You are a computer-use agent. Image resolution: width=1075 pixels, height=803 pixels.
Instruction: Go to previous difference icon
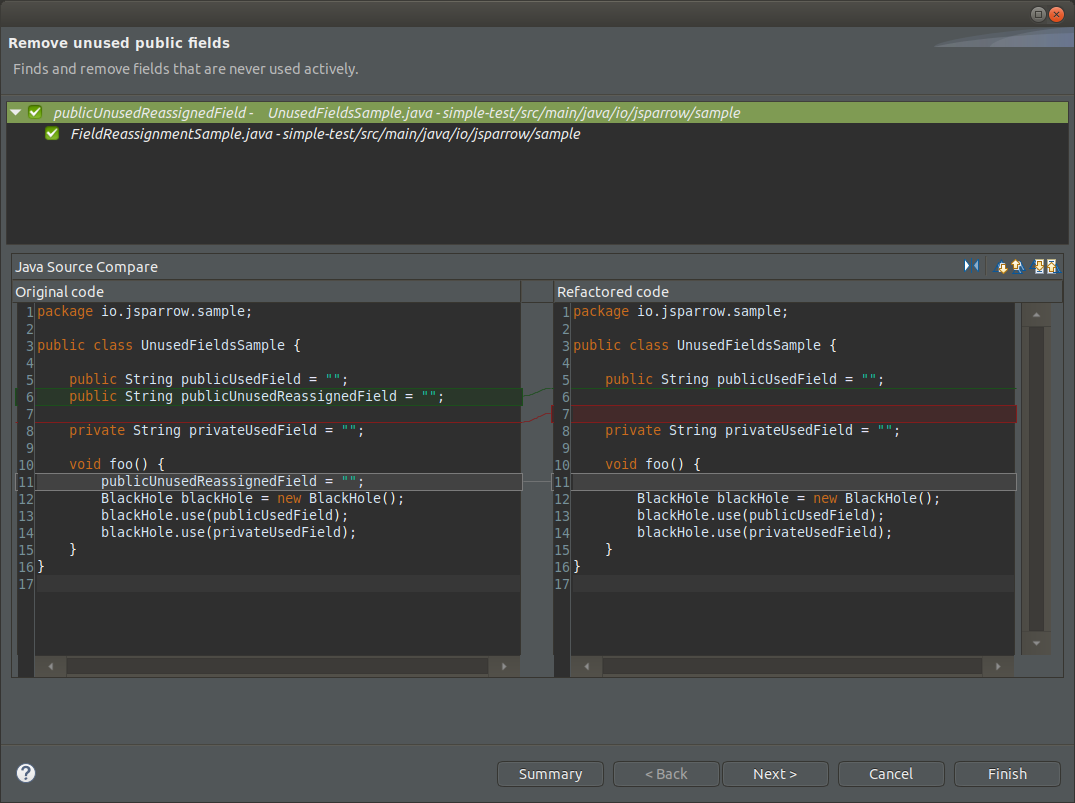(x=1016, y=266)
